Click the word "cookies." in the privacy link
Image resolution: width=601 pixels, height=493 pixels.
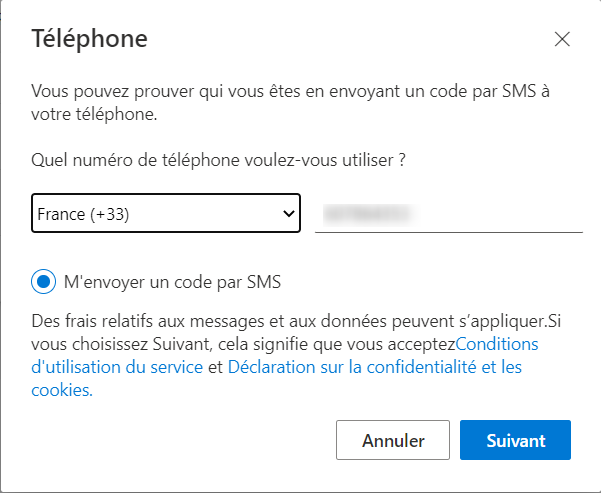(62, 391)
